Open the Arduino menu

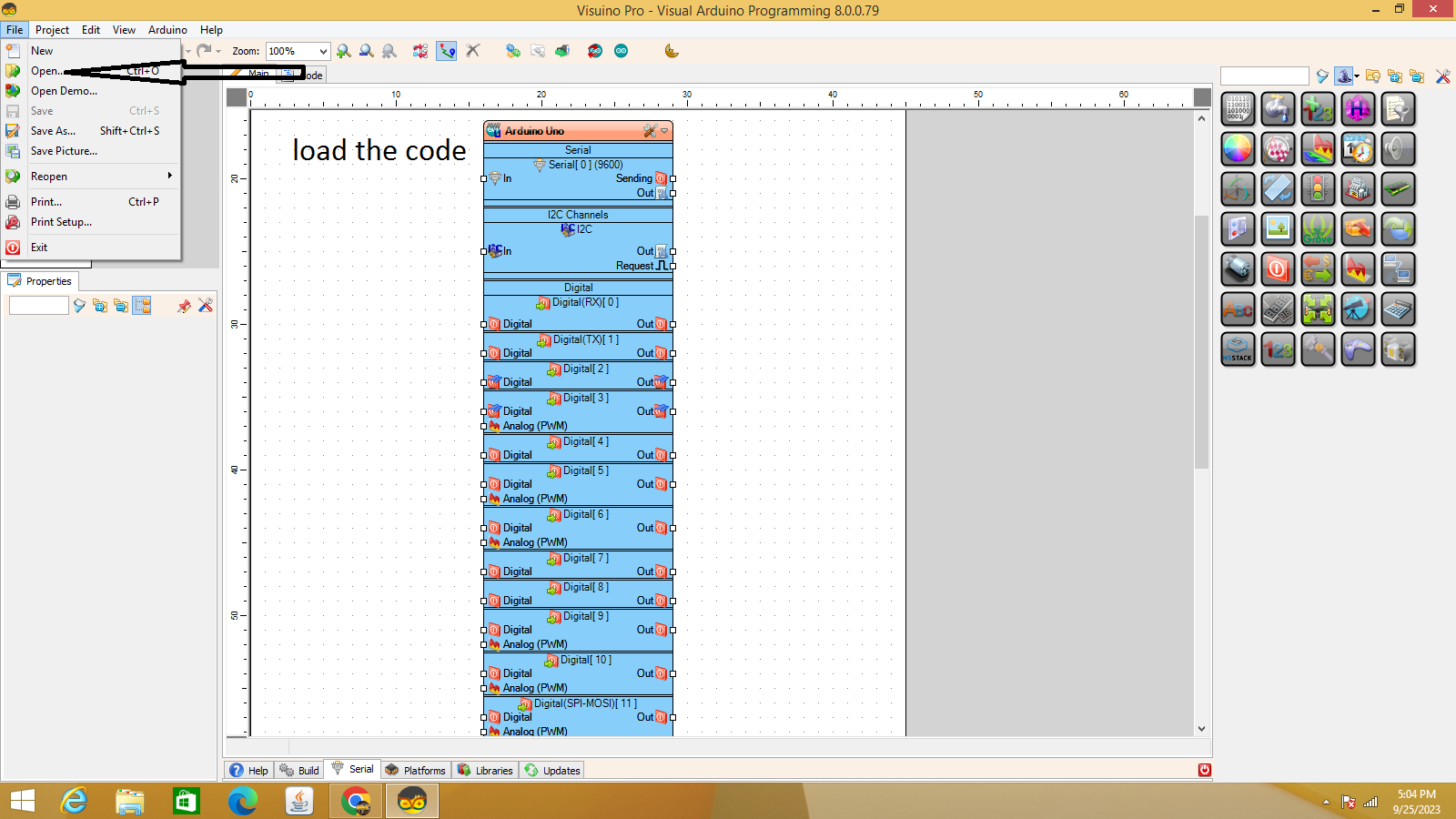167,29
